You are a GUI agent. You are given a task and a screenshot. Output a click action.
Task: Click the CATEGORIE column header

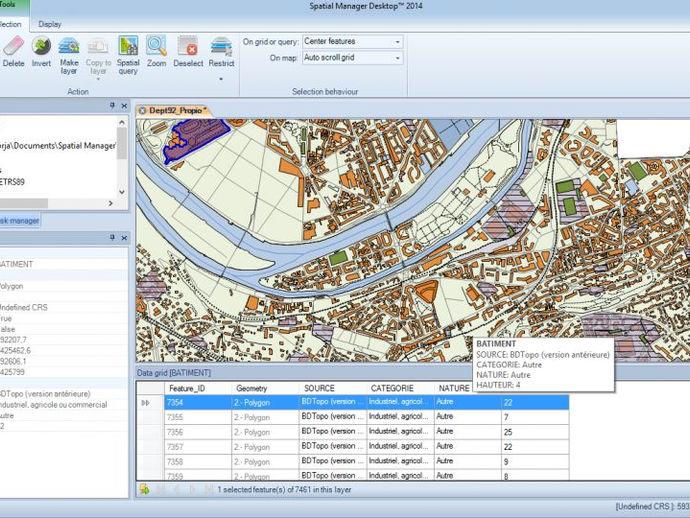[392, 388]
